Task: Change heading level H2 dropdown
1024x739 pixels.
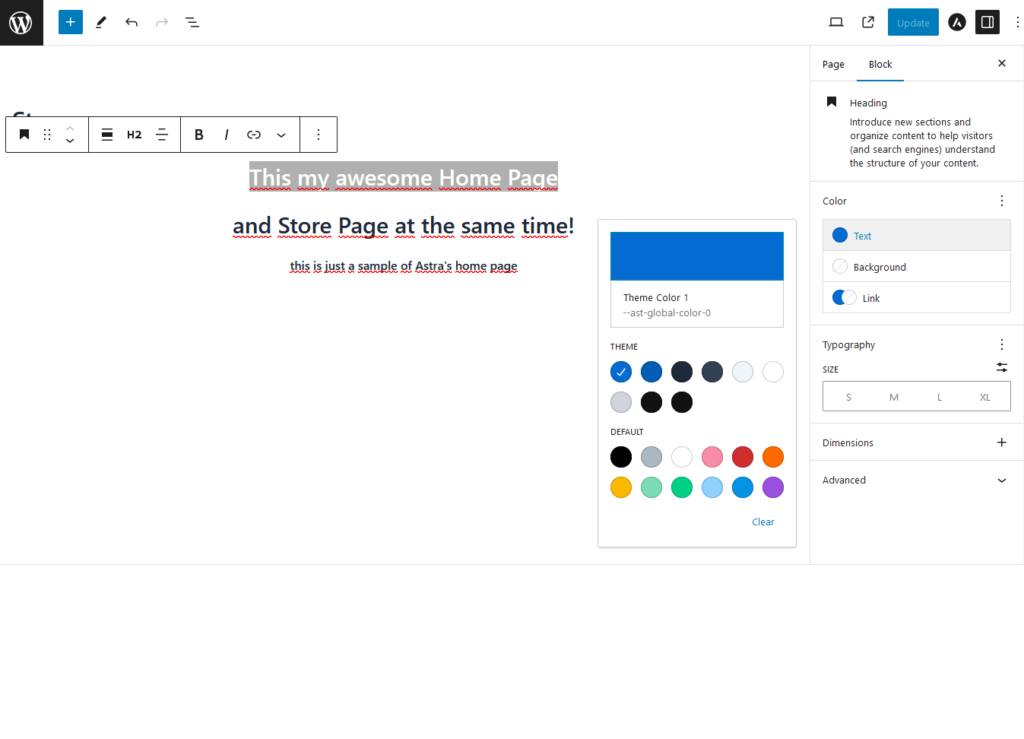Action: point(134,134)
